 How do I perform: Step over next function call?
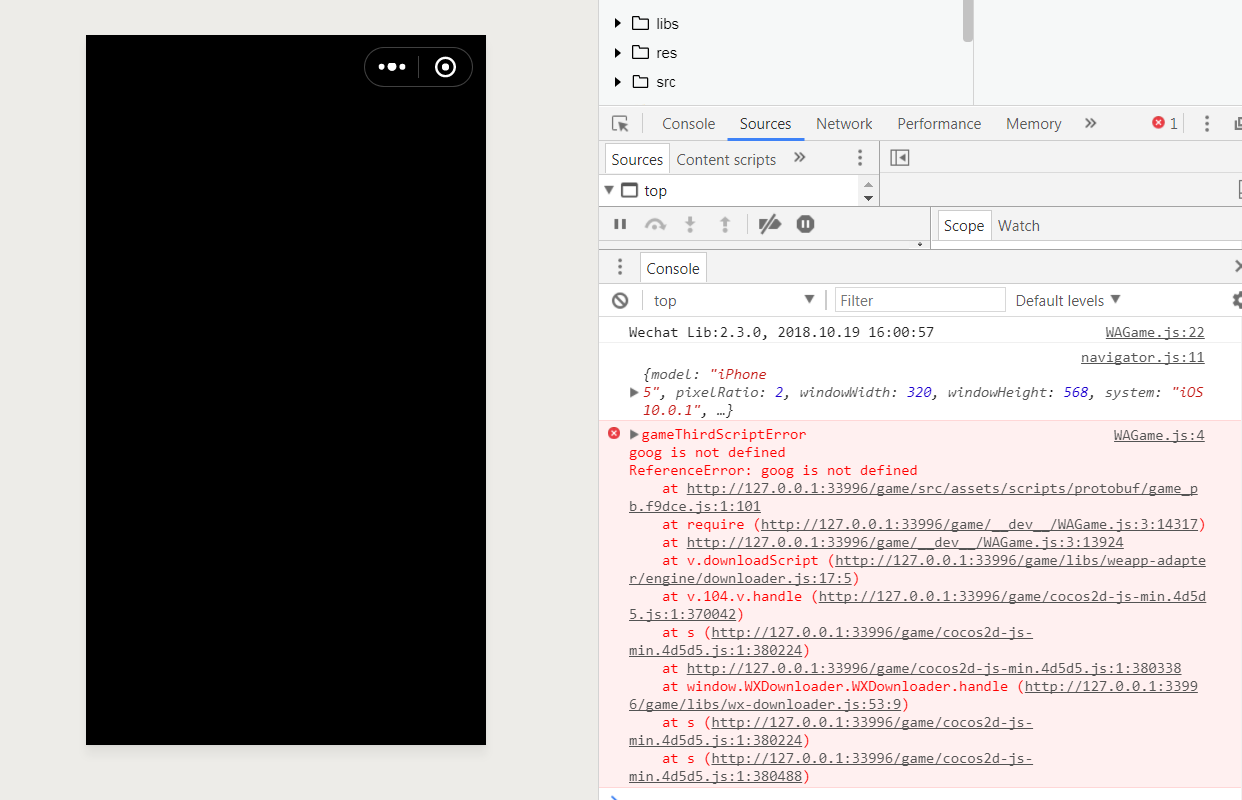pyautogui.click(x=655, y=224)
